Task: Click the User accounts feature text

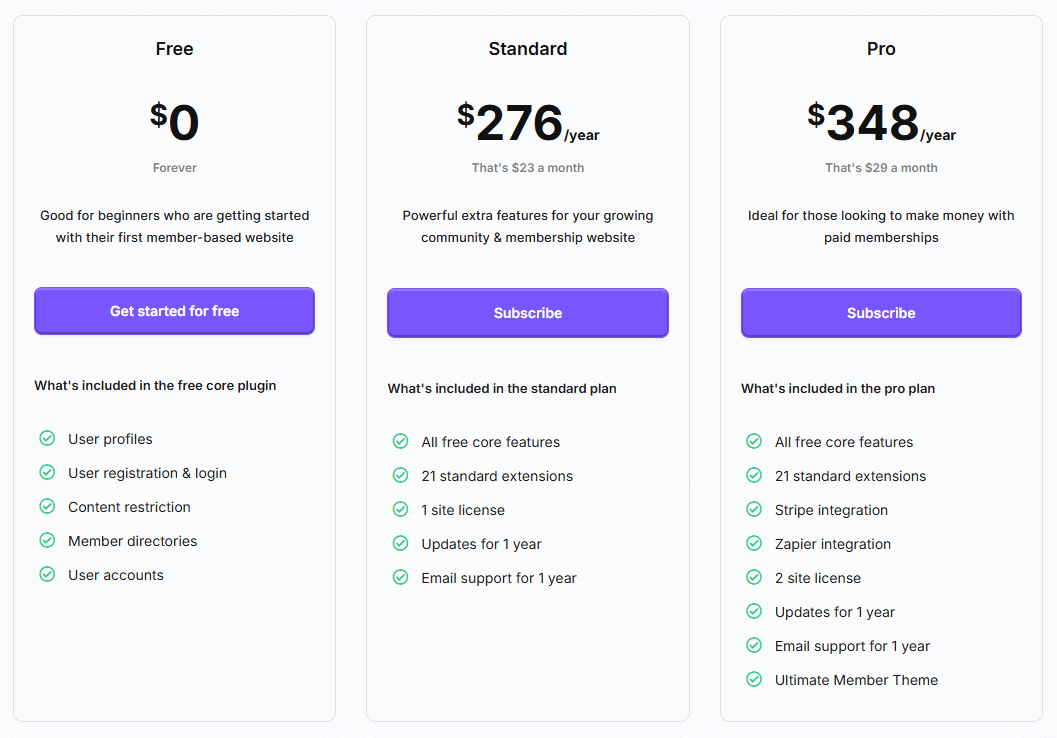Action: coord(116,575)
